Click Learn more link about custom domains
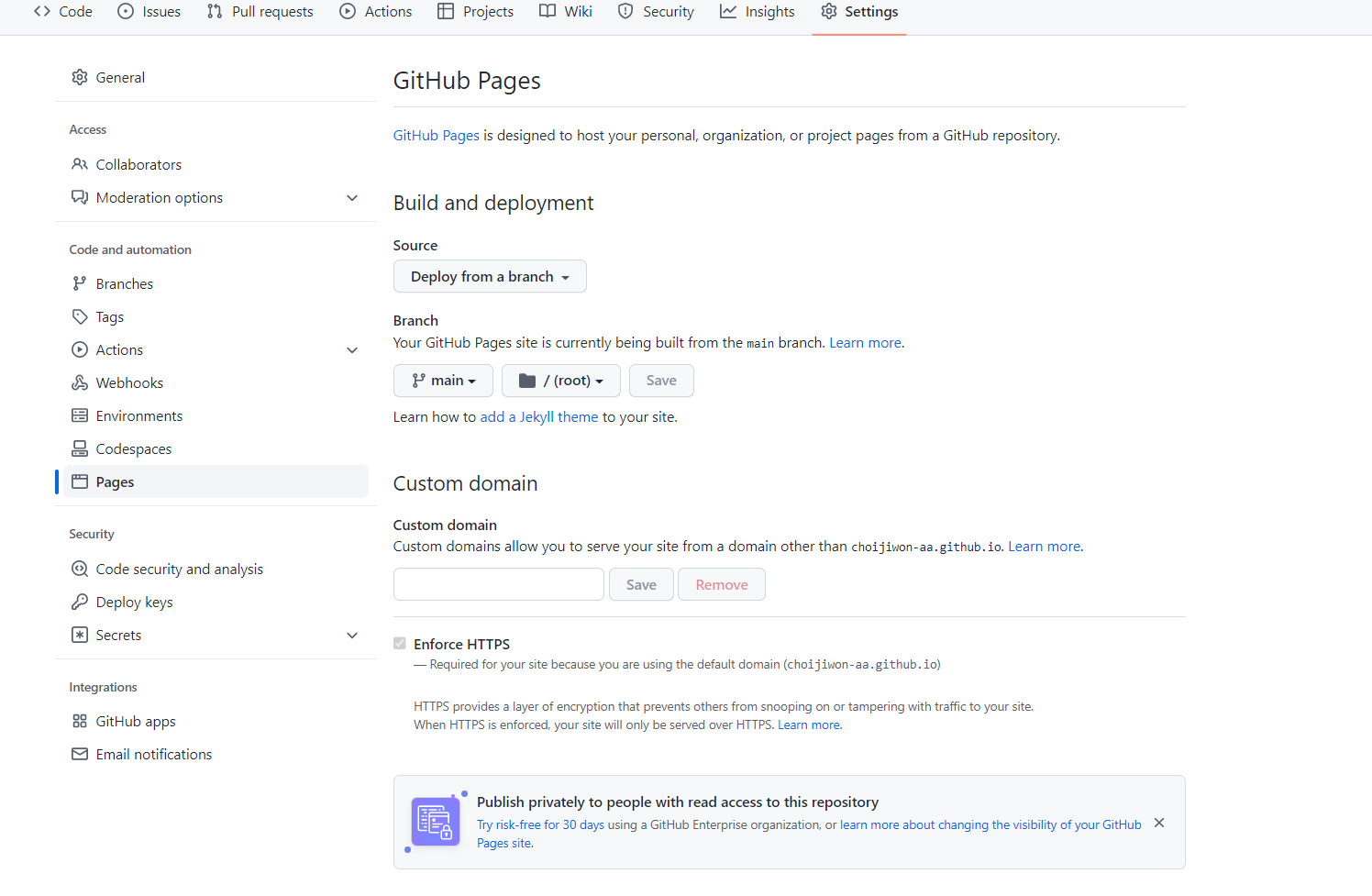The image size is (1372, 896). click(x=1044, y=547)
